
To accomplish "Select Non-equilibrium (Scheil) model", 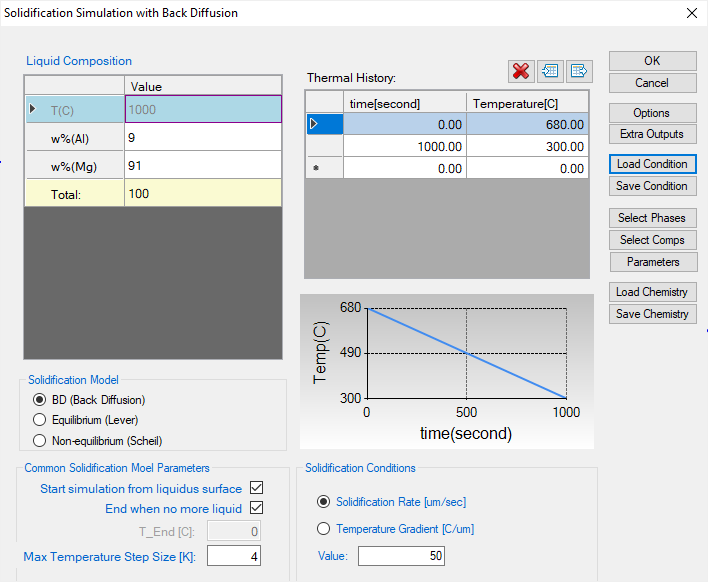I will pos(41,440).
